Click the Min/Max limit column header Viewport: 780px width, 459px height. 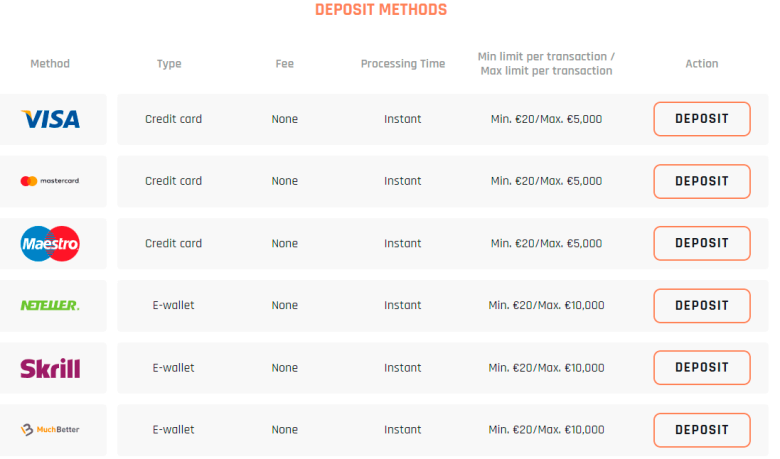tap(546, 63)
